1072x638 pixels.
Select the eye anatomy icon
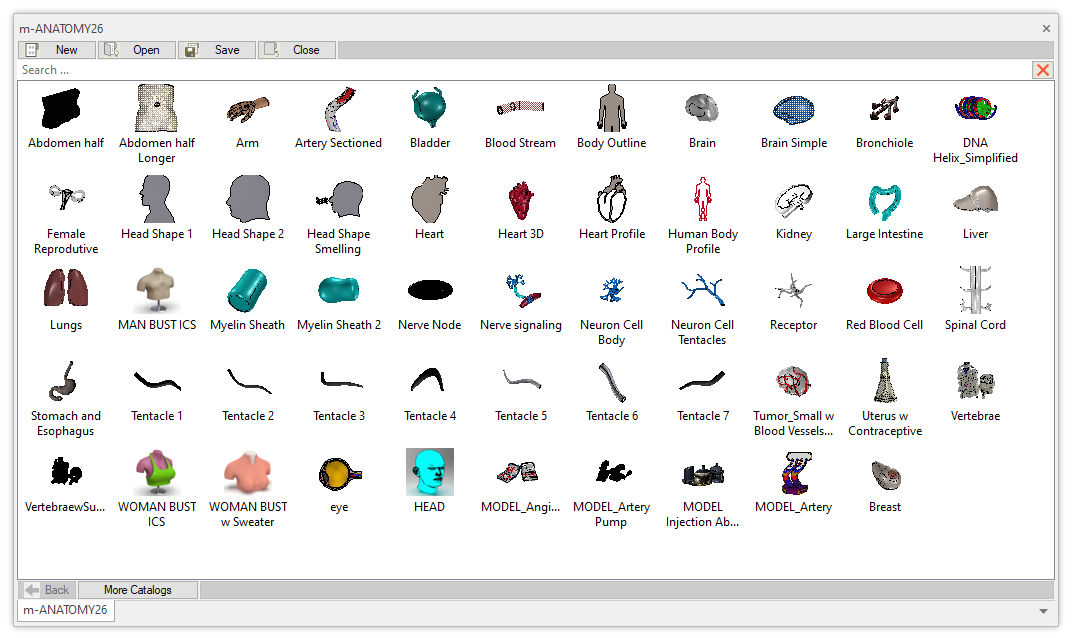point(338,472)
